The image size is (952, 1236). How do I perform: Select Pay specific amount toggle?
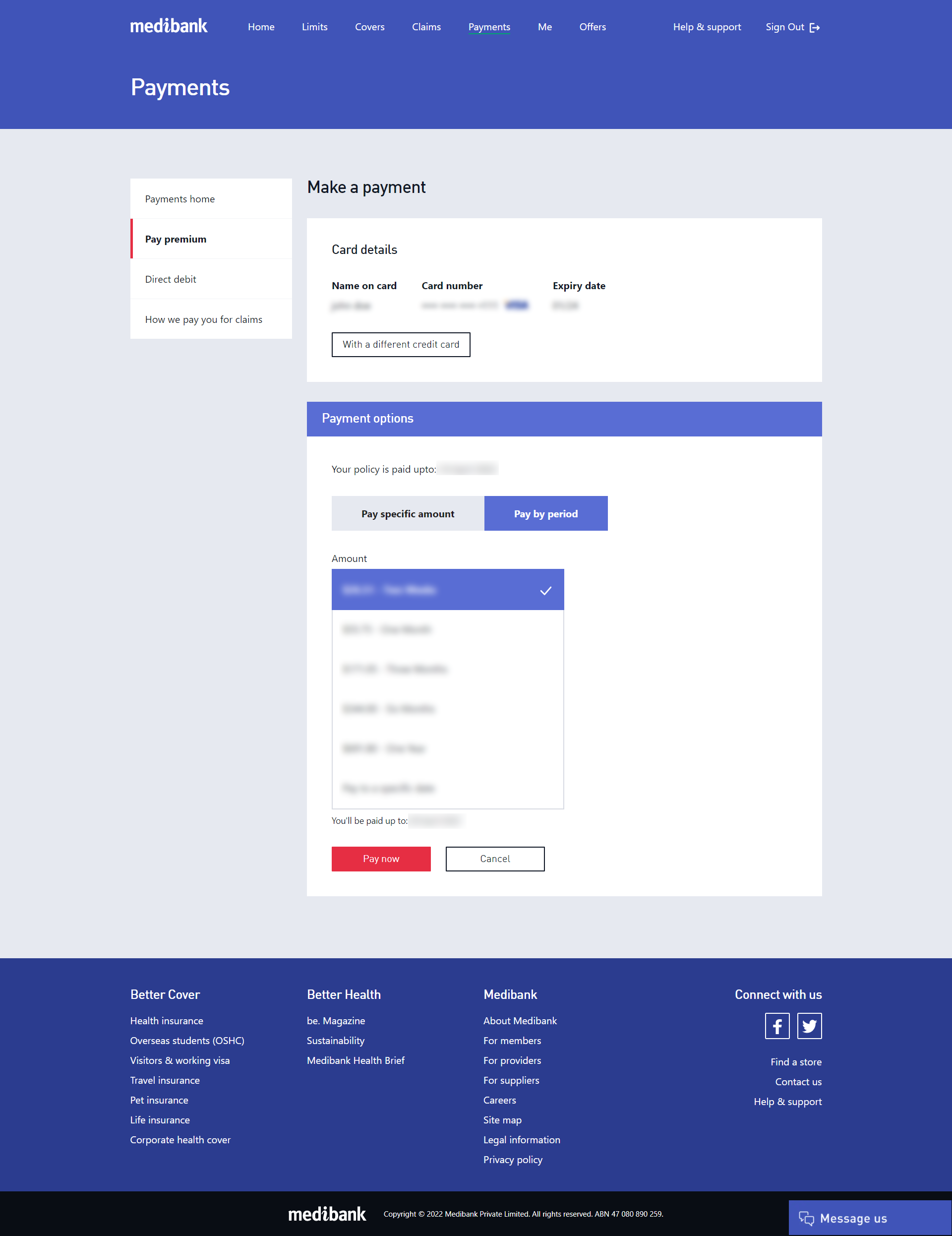tap(407, 513)
